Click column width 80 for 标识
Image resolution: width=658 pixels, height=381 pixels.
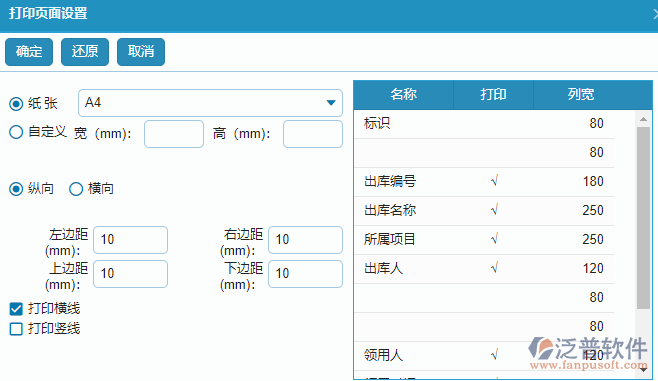[x=596, y=123]
